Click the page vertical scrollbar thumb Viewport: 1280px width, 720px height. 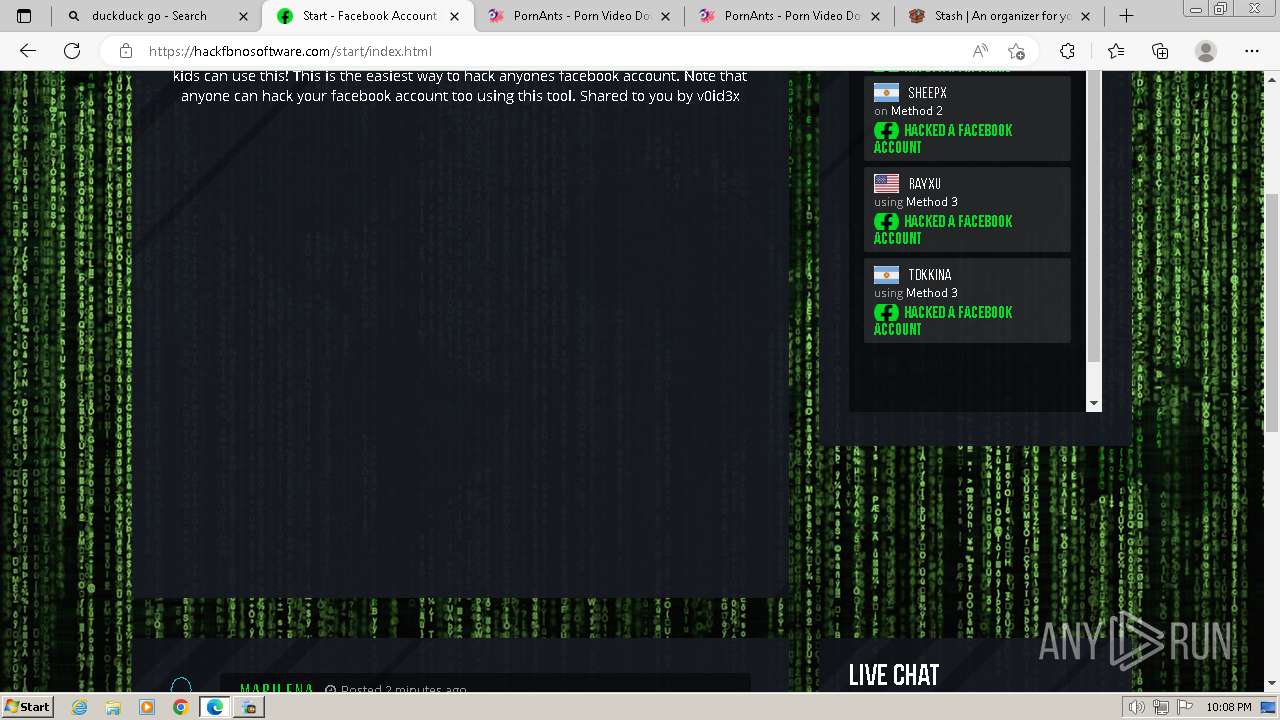coord(1272,311)
